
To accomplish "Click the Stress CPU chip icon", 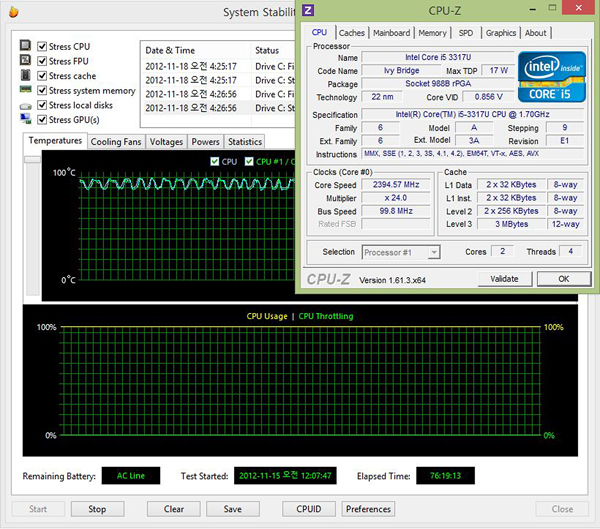I will click(x=26, y=45).
